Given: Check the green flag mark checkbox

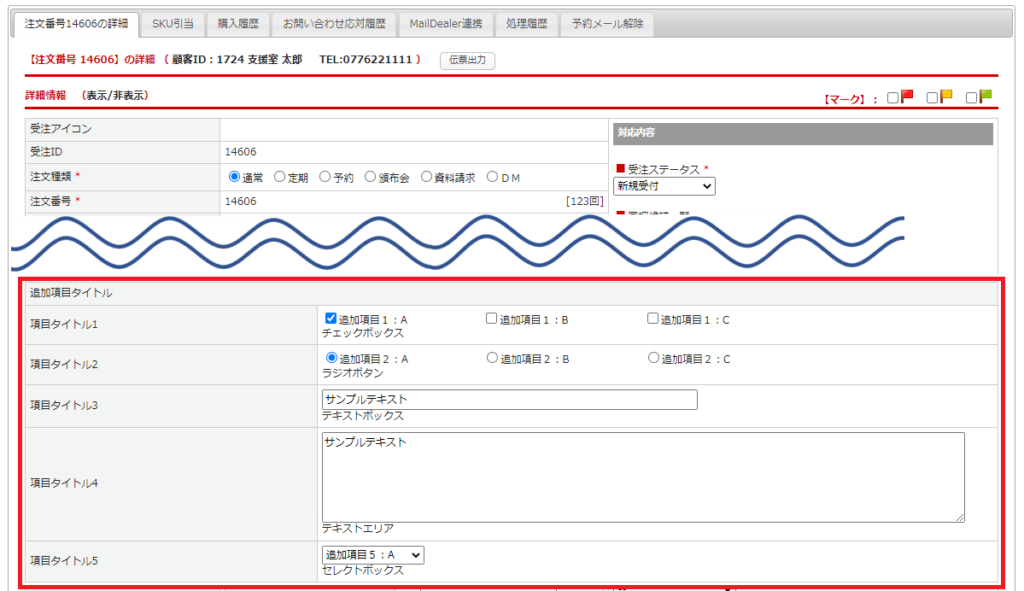Looking at the screenshot, I should [x=971, y=98].
